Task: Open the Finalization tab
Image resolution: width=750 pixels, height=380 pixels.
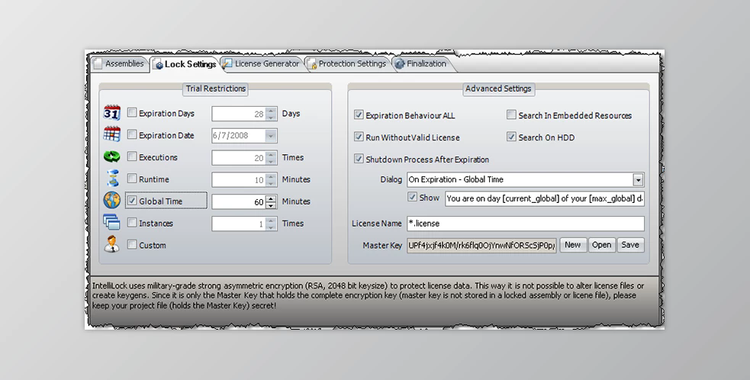Action: (421, 64)
